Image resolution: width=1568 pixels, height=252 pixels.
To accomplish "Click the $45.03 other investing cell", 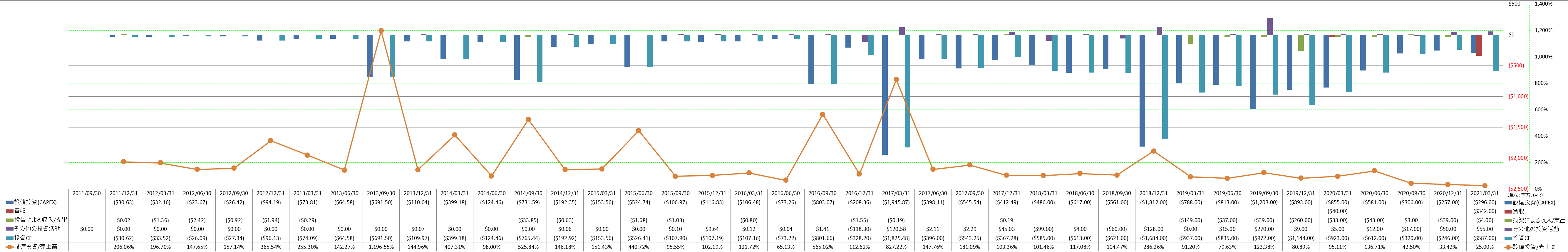I will pyautogui.click(x=1006, y=229).
